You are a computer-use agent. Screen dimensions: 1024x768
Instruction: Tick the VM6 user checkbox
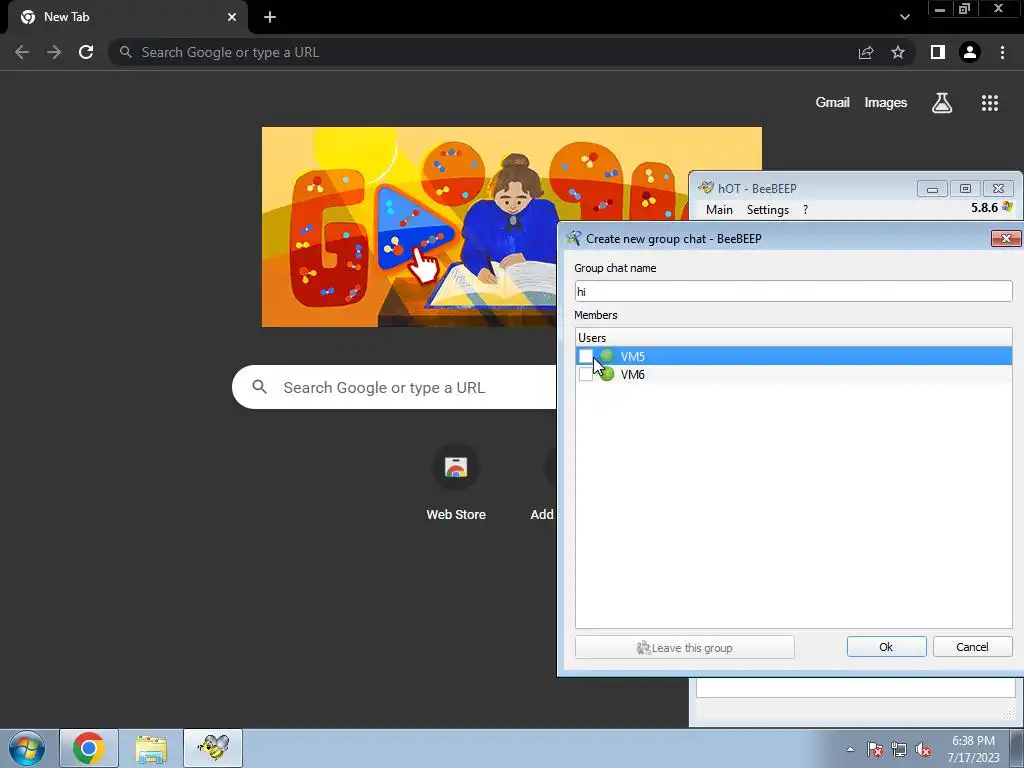pos(585,374)
